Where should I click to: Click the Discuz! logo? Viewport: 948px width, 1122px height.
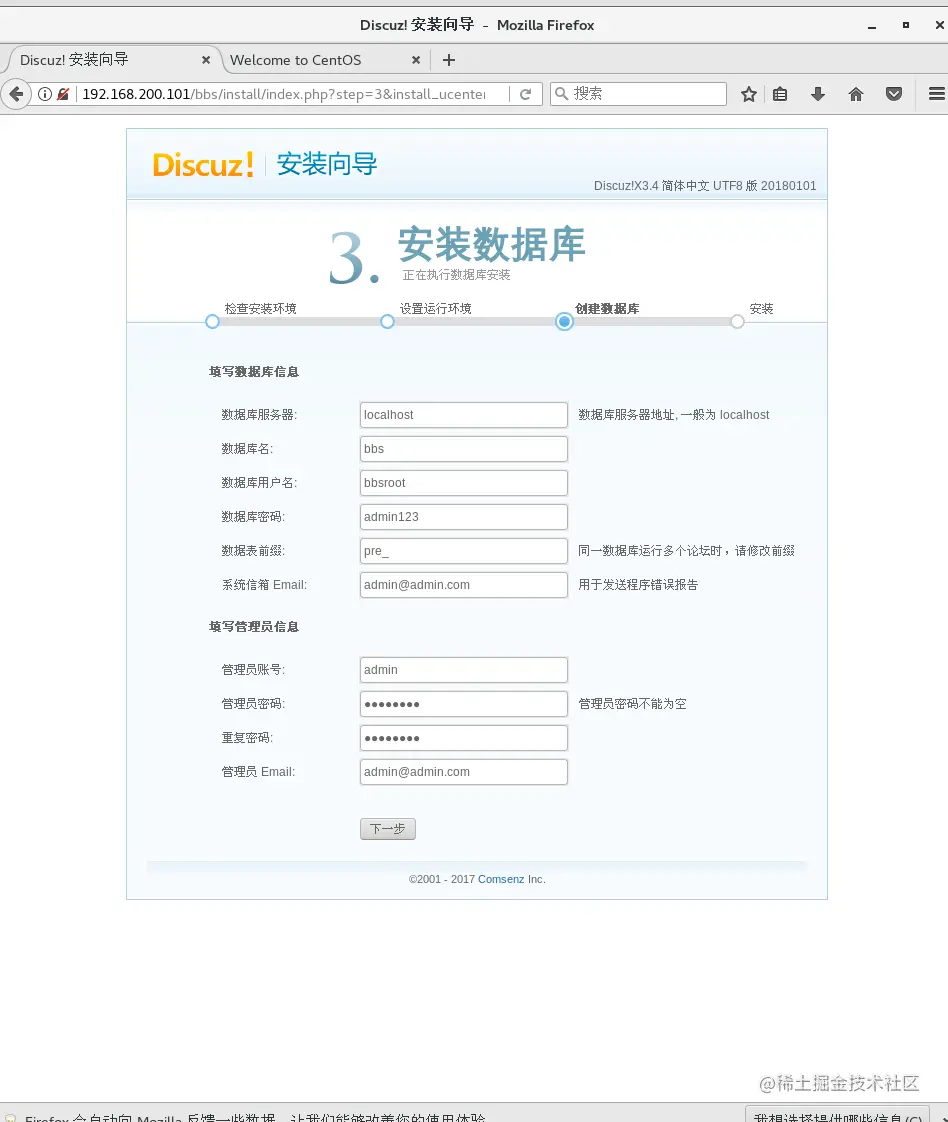[203, 165]
